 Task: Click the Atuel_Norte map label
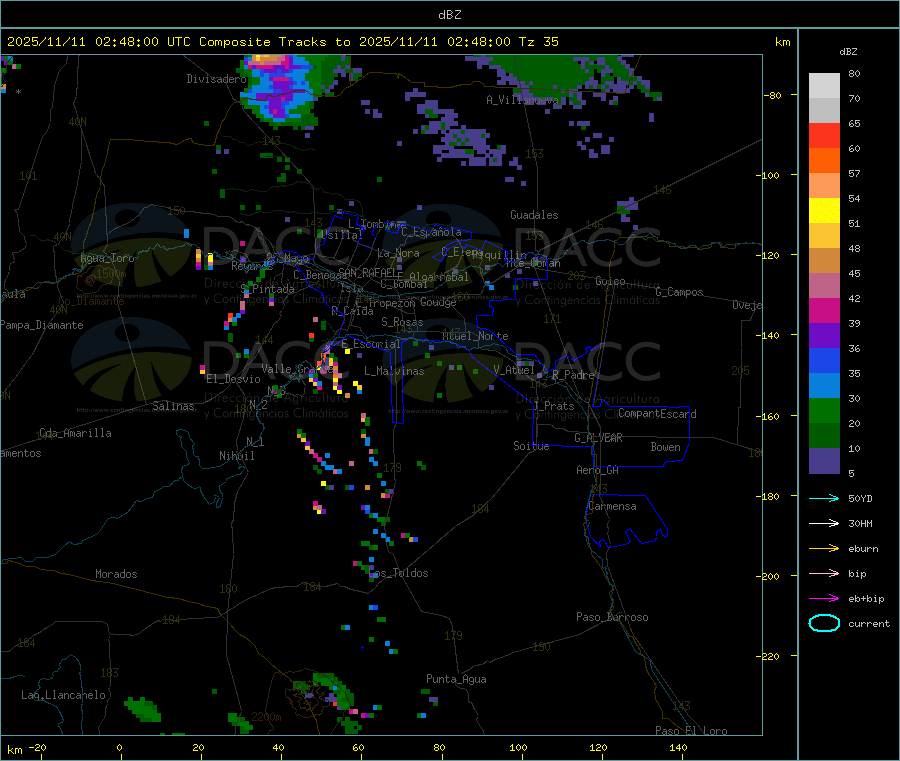(x=475, y=336)
